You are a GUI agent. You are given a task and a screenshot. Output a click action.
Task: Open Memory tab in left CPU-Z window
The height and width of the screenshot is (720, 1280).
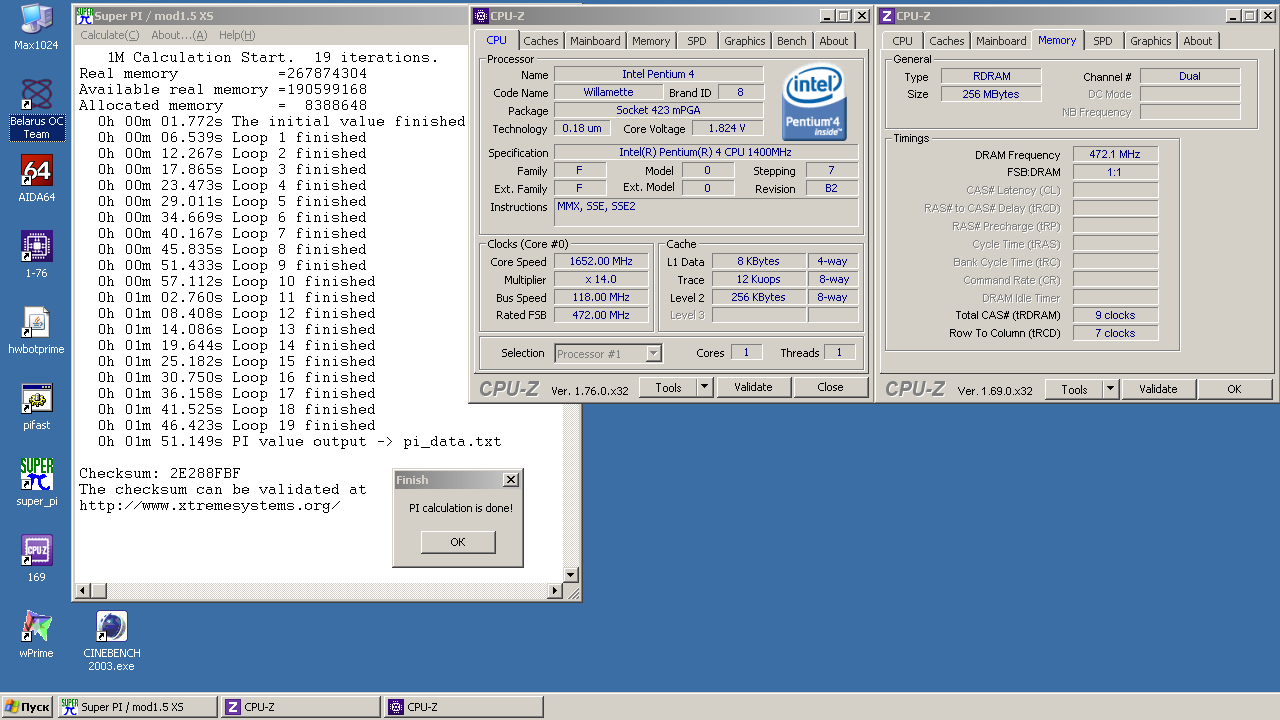651,41
